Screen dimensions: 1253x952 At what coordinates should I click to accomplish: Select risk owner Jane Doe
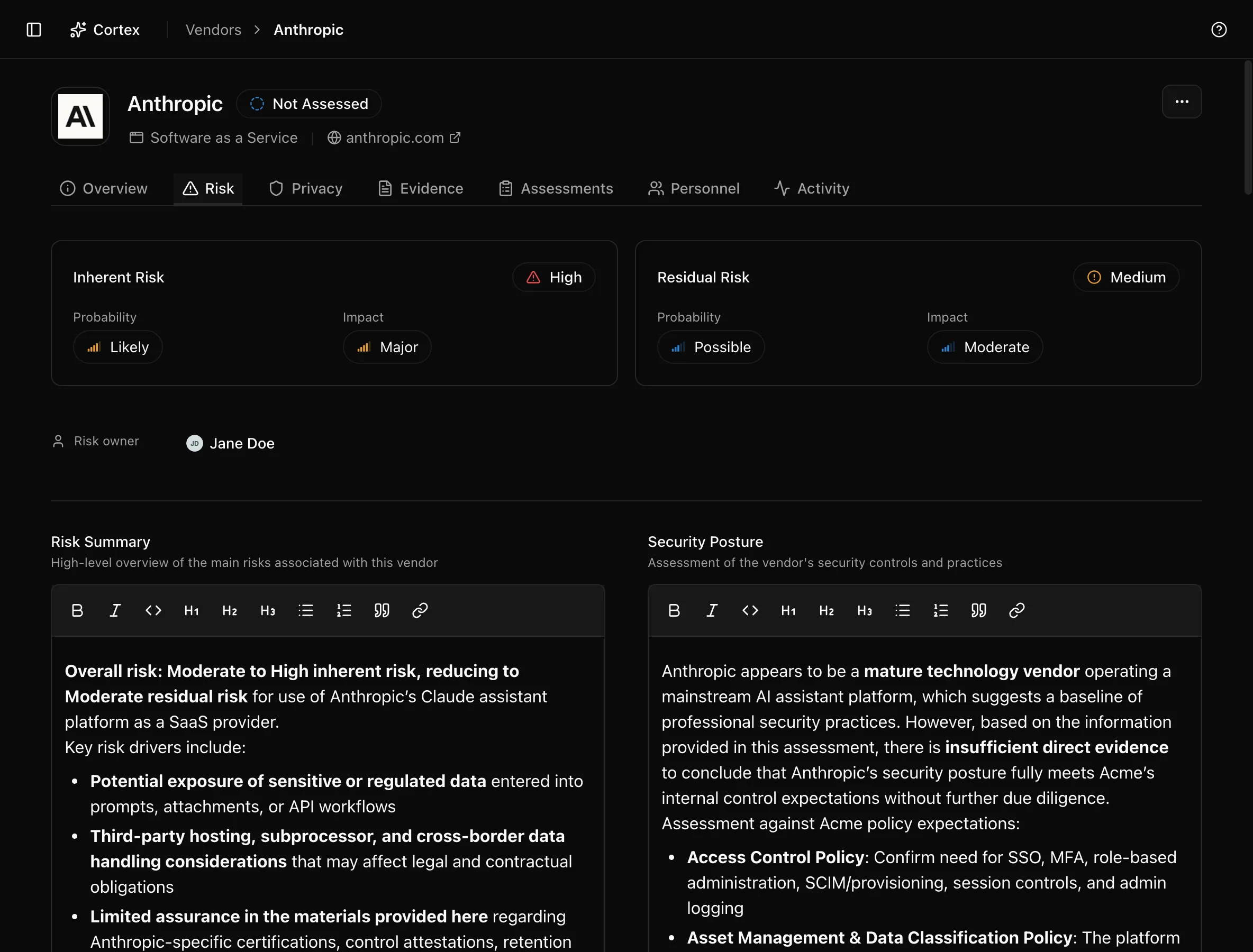coord(231,443)
